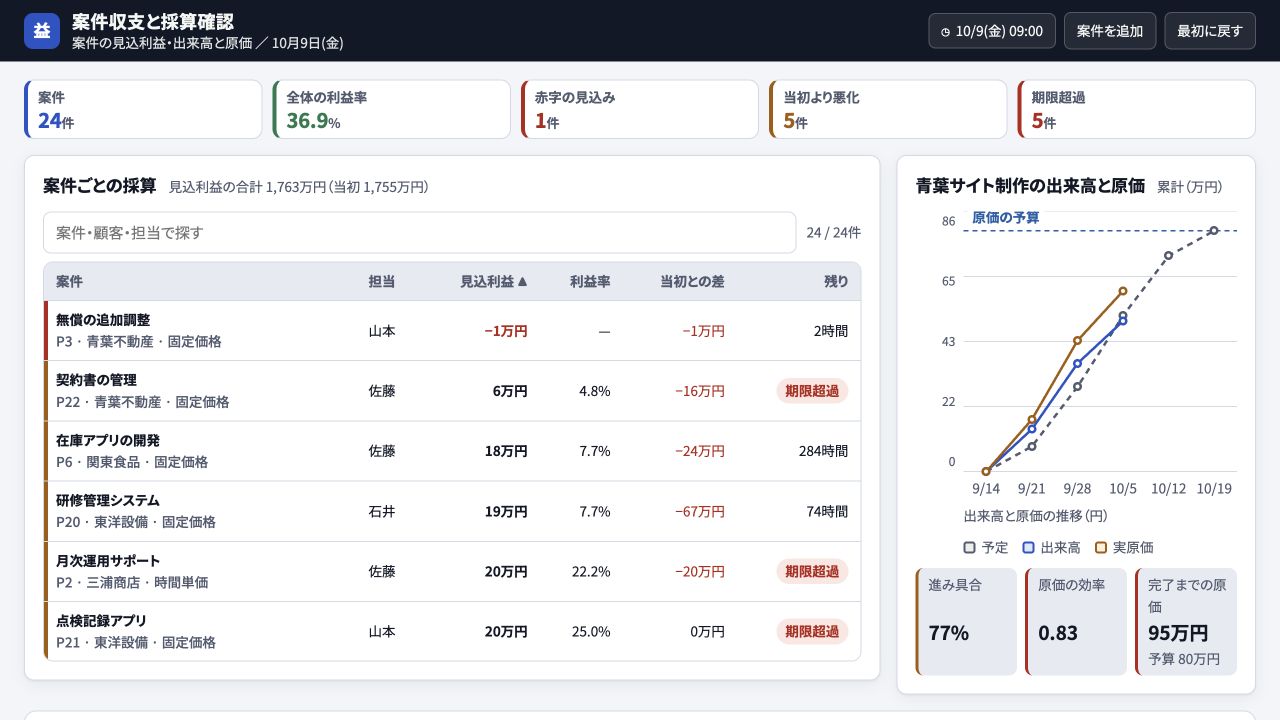The image size is (1280, 720).
Task: Toggle the 予定 legend marker
Action: tap(969, 547)
